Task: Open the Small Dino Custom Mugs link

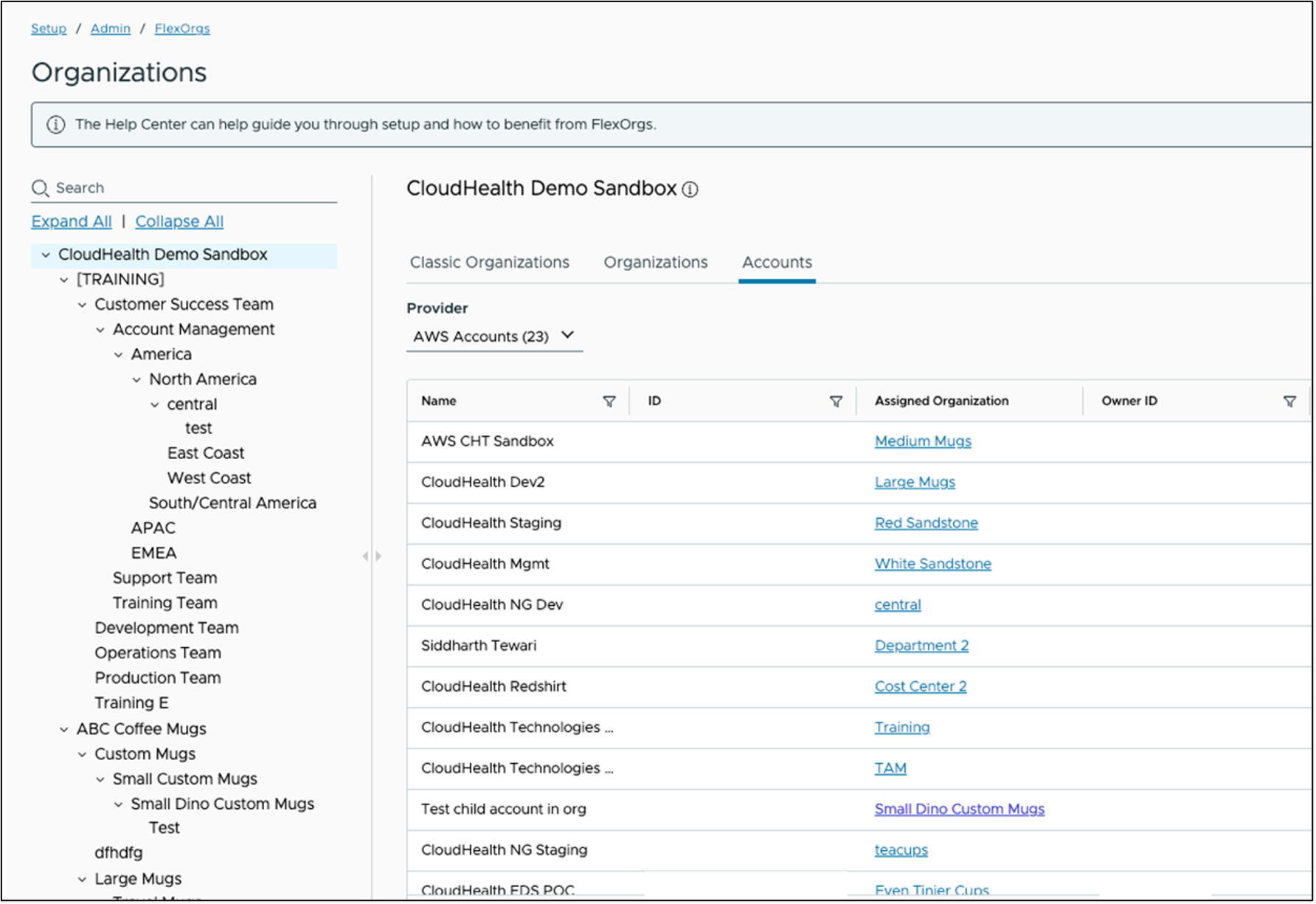Action: [960, 810]
